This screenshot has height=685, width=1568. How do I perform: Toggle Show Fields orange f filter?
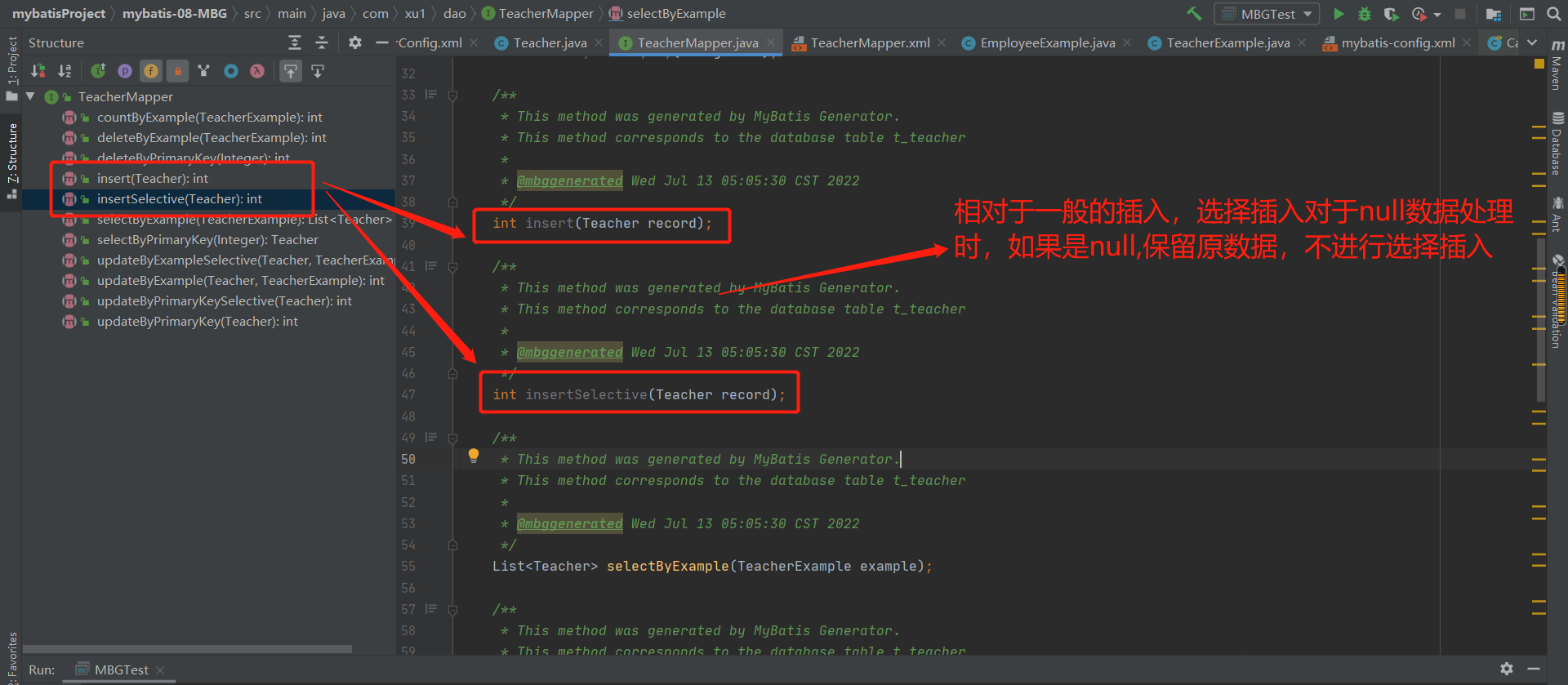[x=151, y=71]
